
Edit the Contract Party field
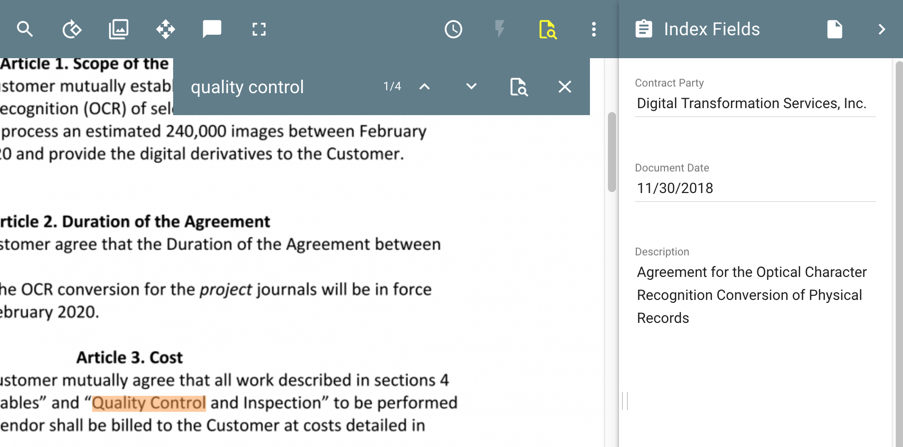(x=754, y=103)
